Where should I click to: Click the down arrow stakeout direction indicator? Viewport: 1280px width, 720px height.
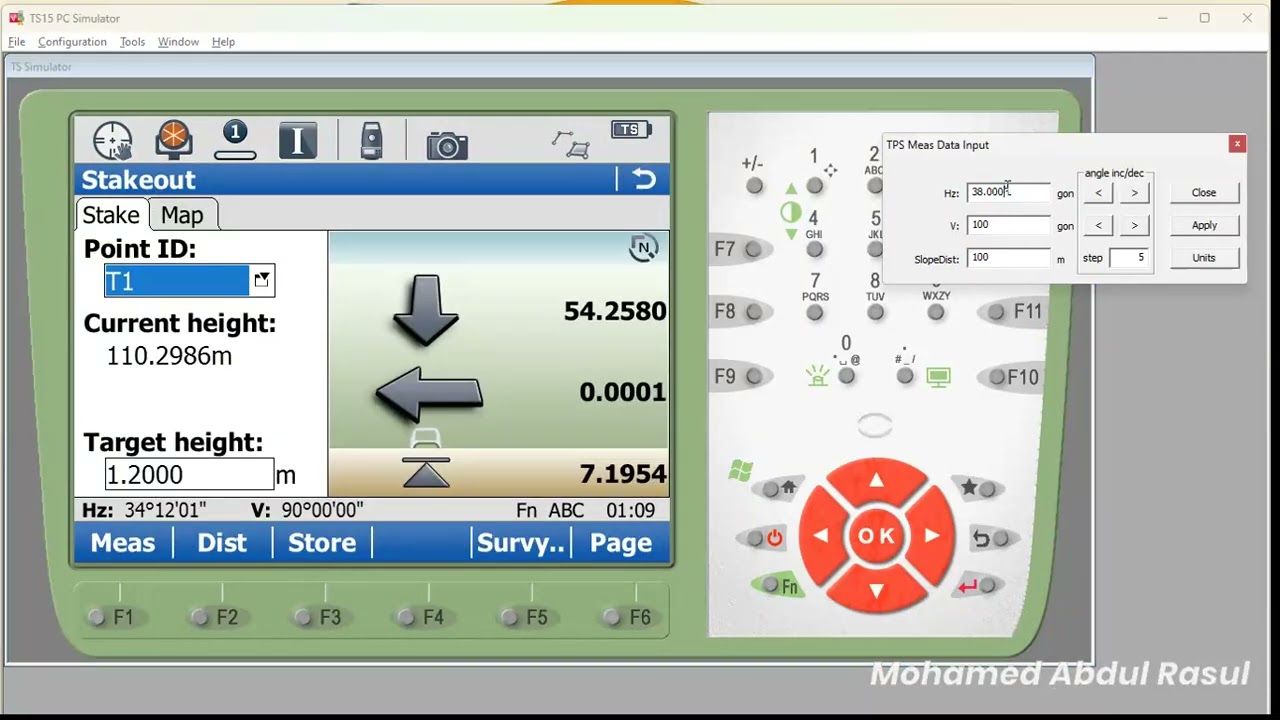pyautogui.click(x=426, y=311)
